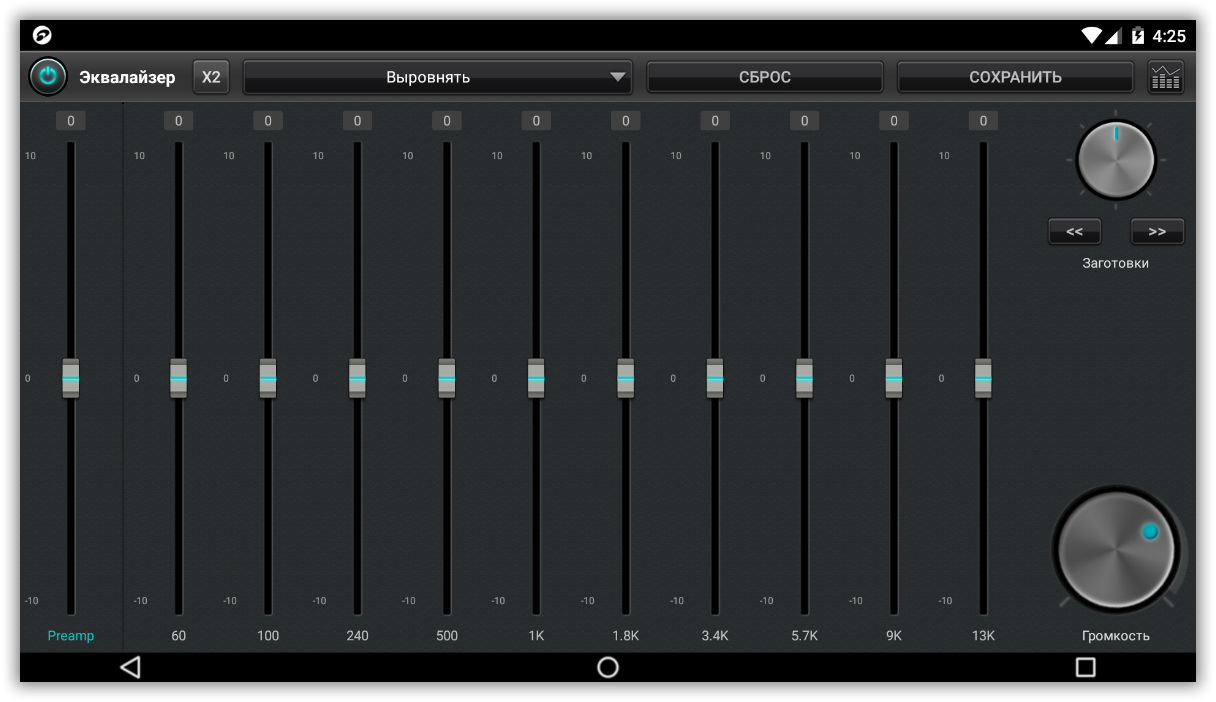The height and width of the screenshot is (702, 1216).
Task: Toggle the equalizer power button
Action: point(47,77)
